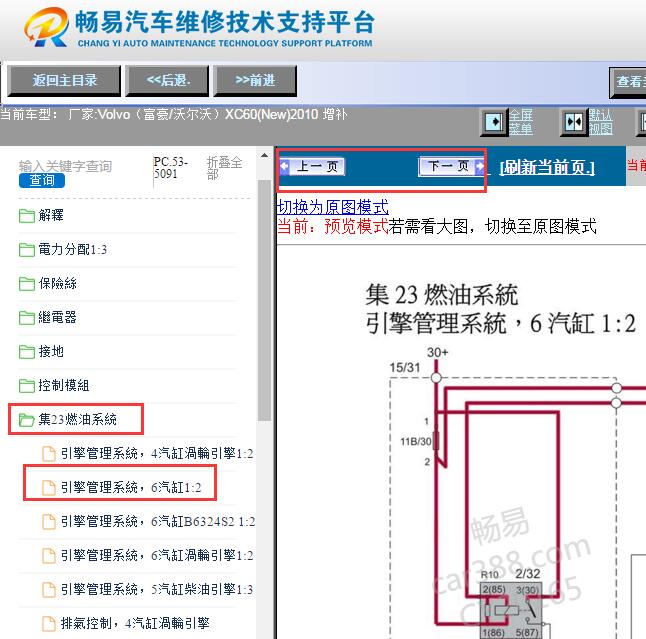646x639 pixels.
Task: Open 排氣控制，4汽缸渦輪引擎 entry
Action: point(135,624)
